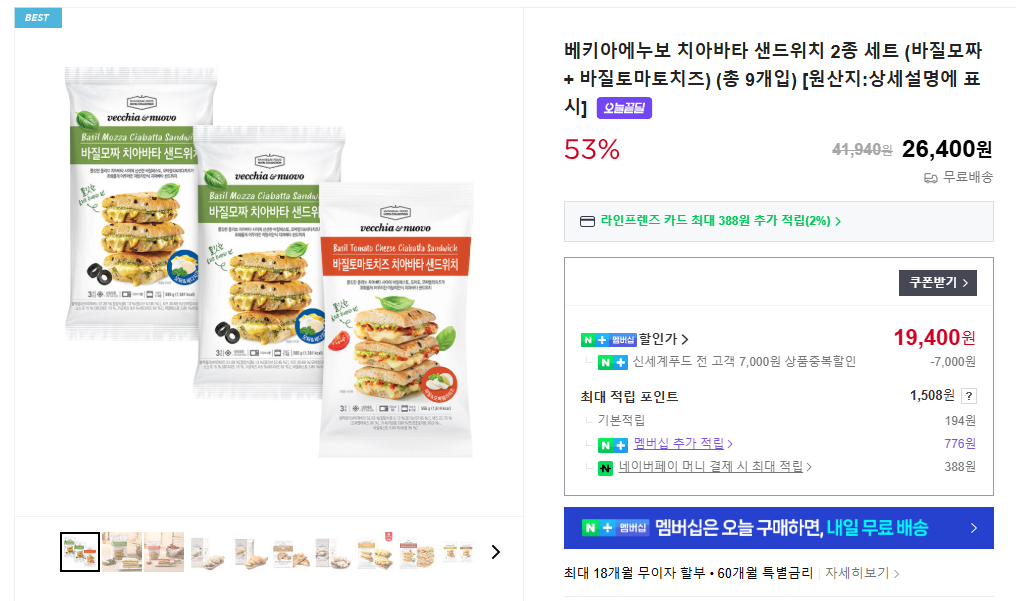Click the green Npay icon by 네이버페이 머니
Image resolution: width=1016 pixels, height=601 pixels.
pos(605,467)
